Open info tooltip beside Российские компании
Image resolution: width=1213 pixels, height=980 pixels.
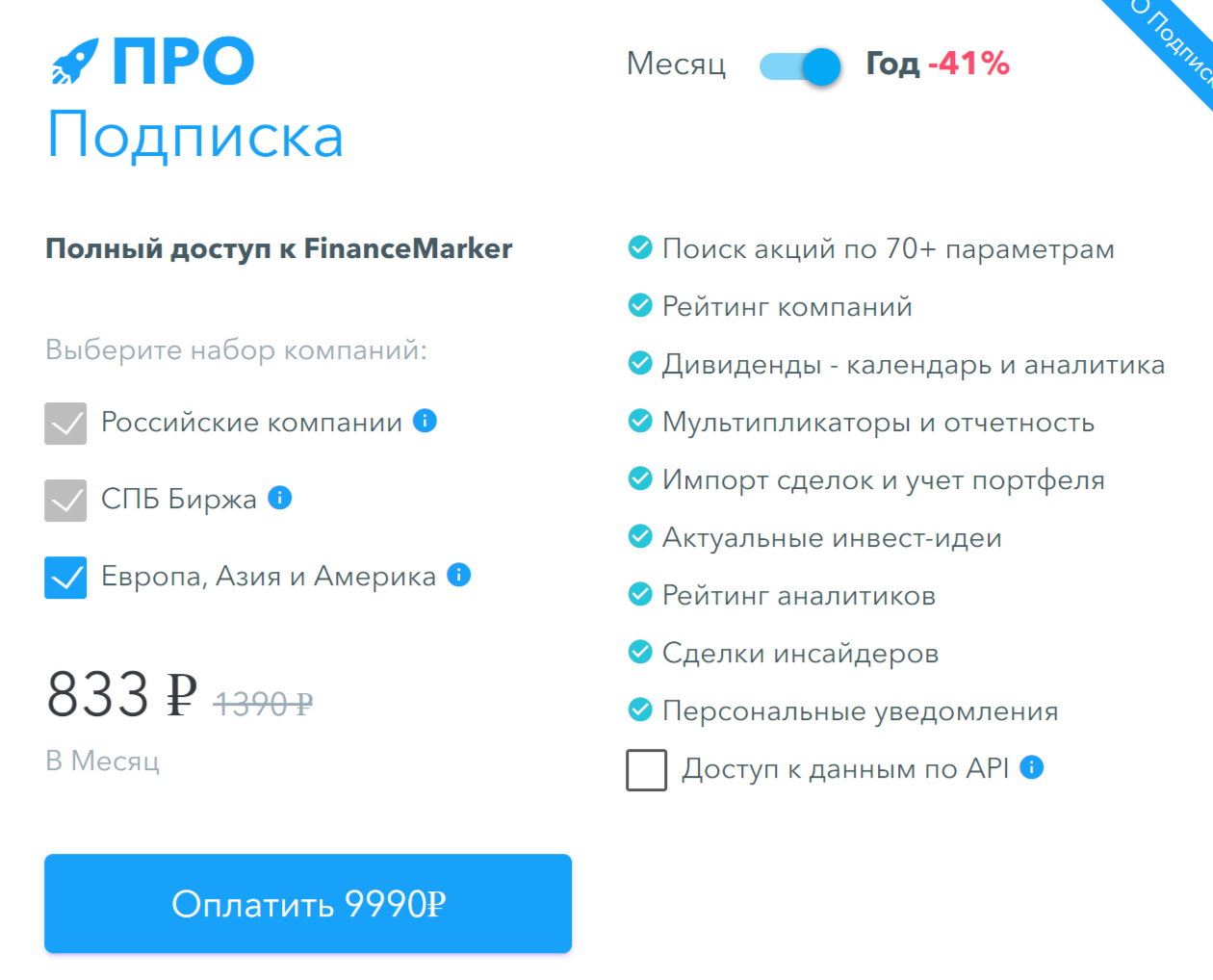click(x=424, y=421)
